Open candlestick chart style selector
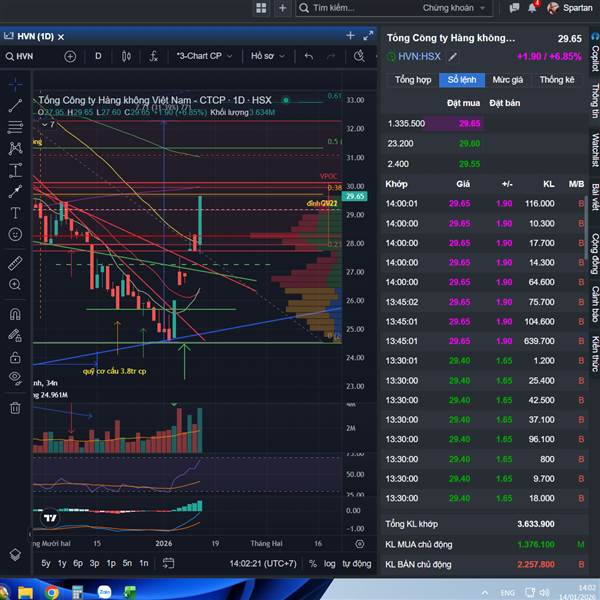Viewport: 600px width, 600px height. pos(126,57)
